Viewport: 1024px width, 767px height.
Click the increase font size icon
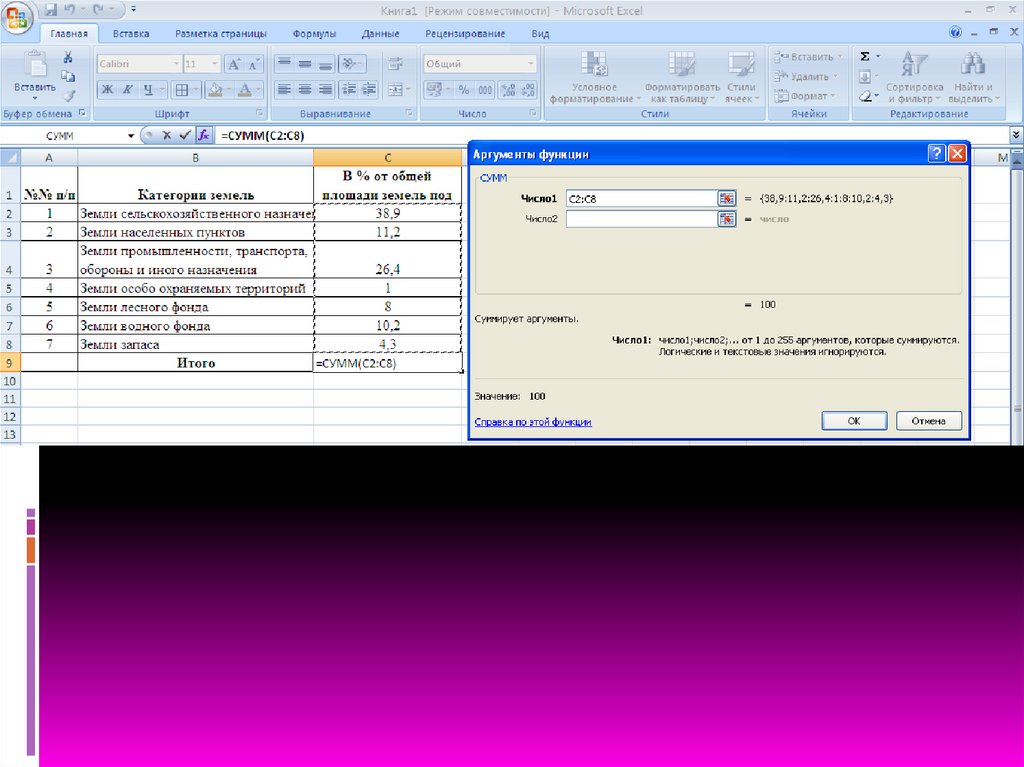click(x=233, y=64)
